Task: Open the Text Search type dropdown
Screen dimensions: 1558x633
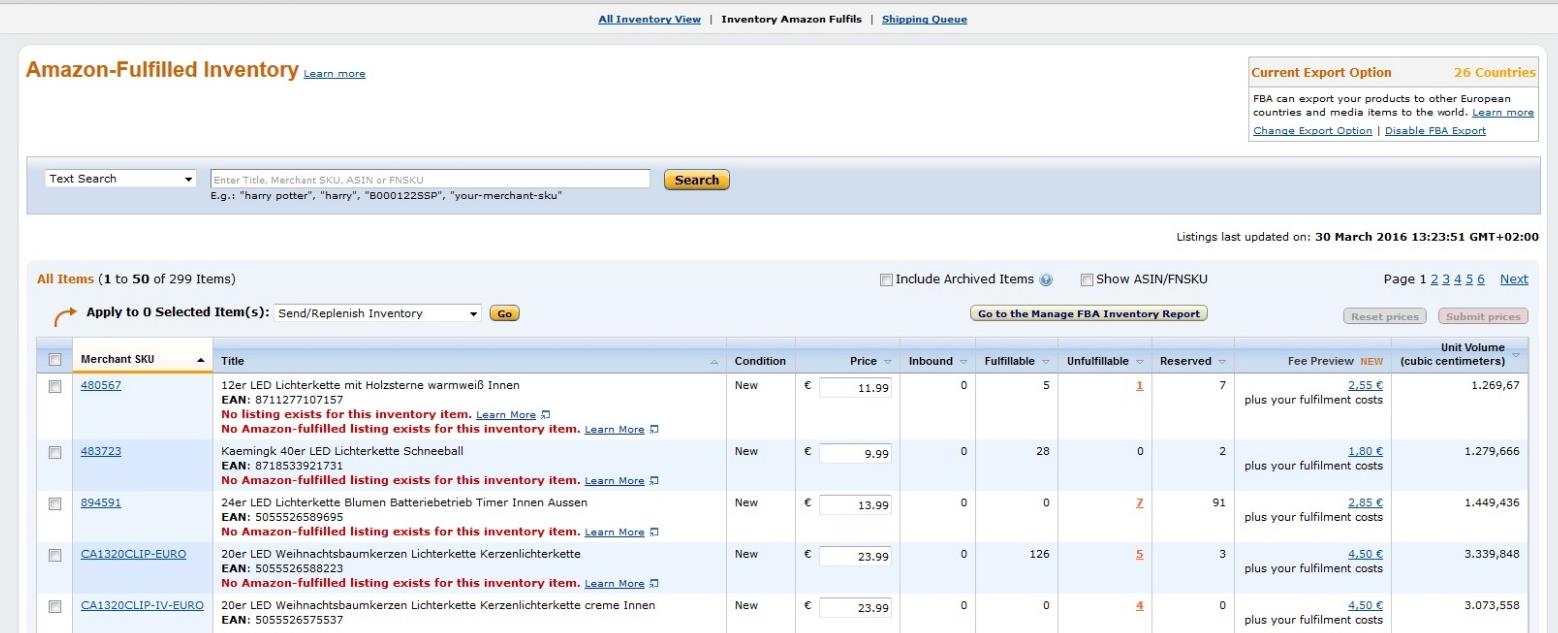Action: tap(121, 179)
